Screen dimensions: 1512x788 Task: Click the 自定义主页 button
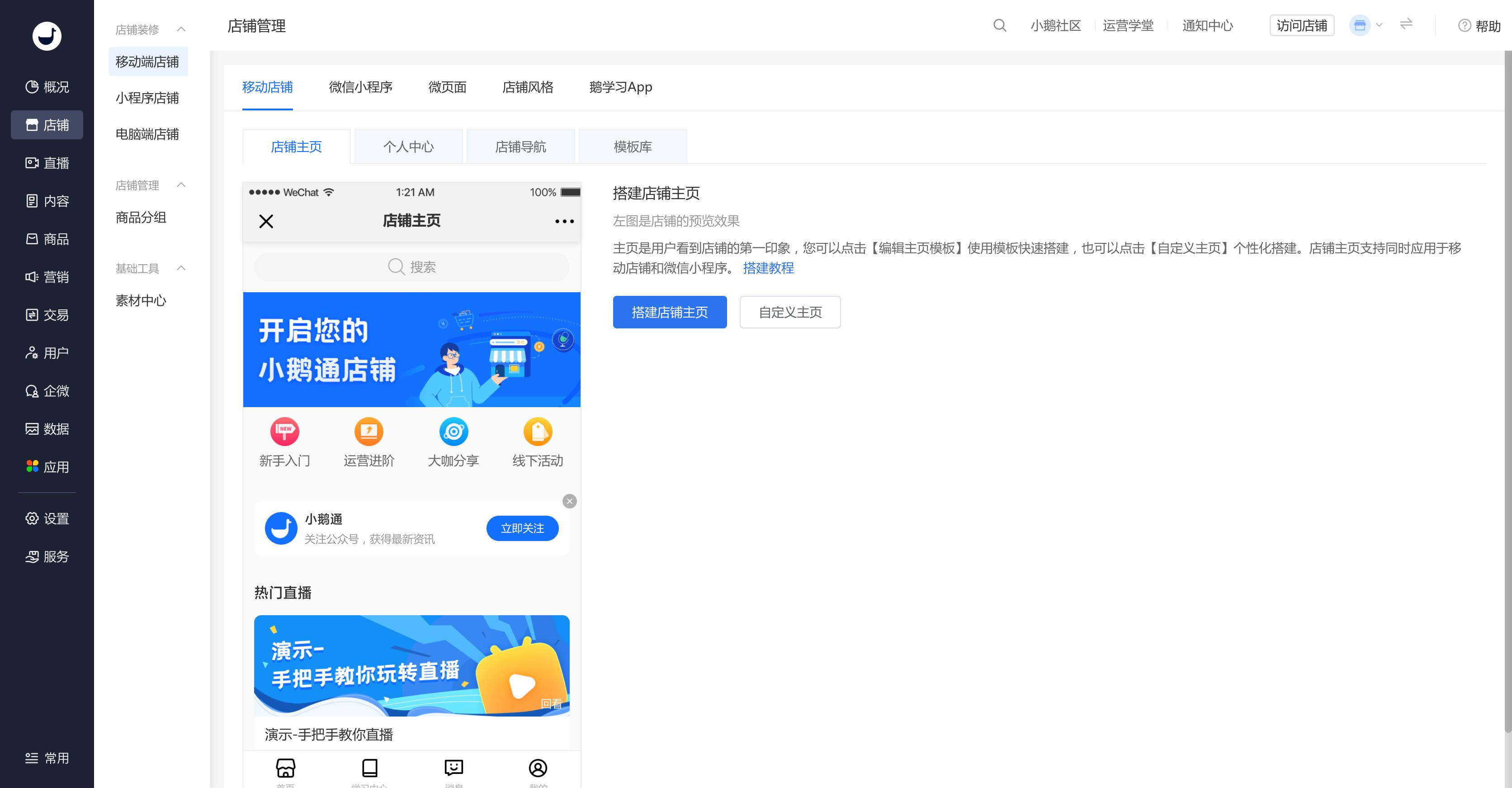pyautogui.click(x=790, y=312)
